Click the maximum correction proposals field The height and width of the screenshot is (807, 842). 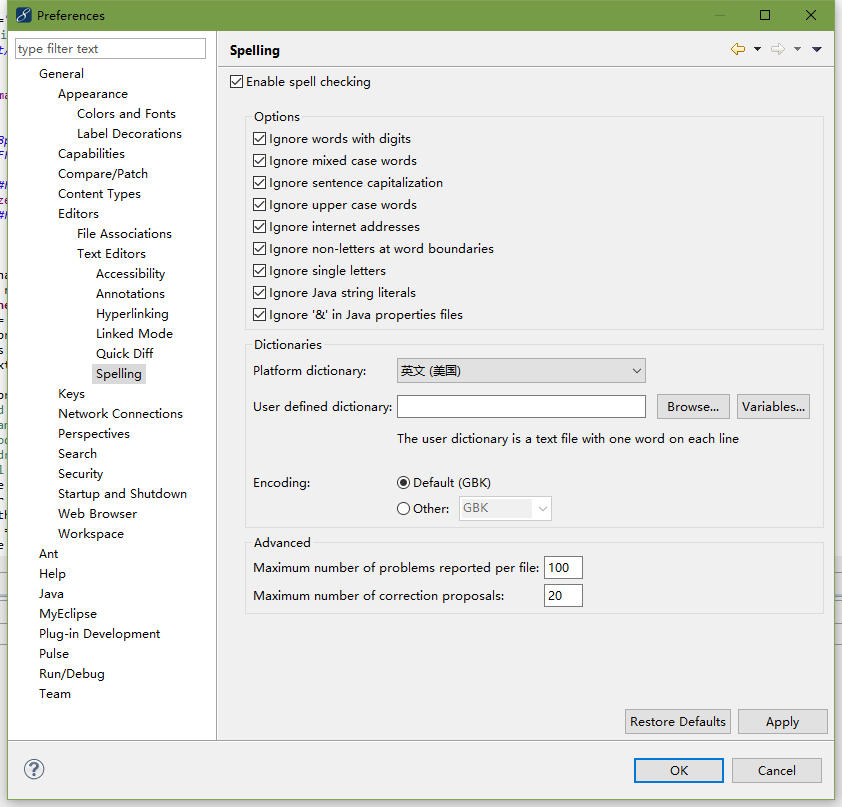click(563, 595)
